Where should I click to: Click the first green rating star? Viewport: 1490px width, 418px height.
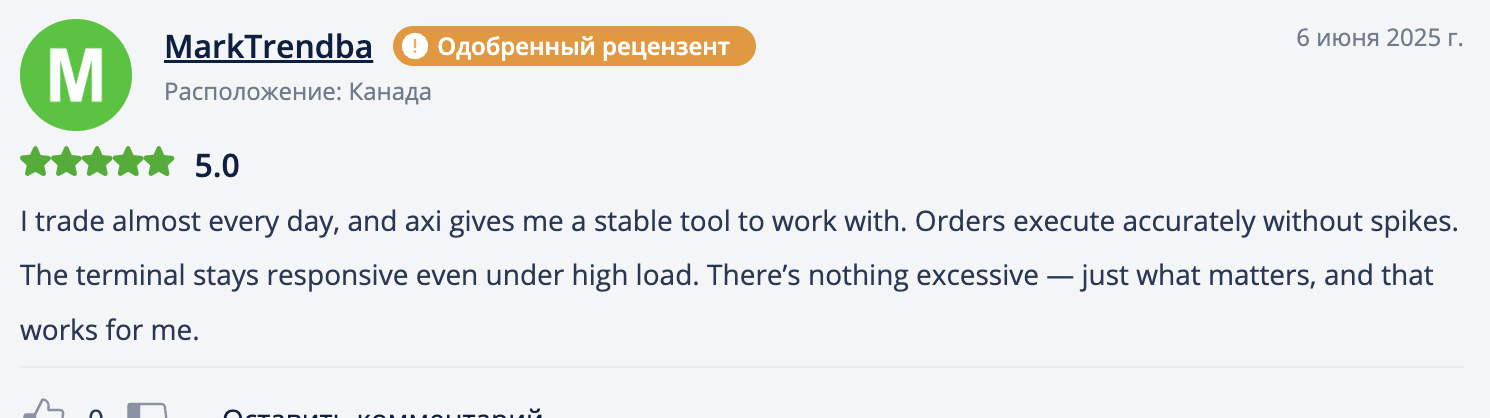pyautogui.click(x=35, y=162)
